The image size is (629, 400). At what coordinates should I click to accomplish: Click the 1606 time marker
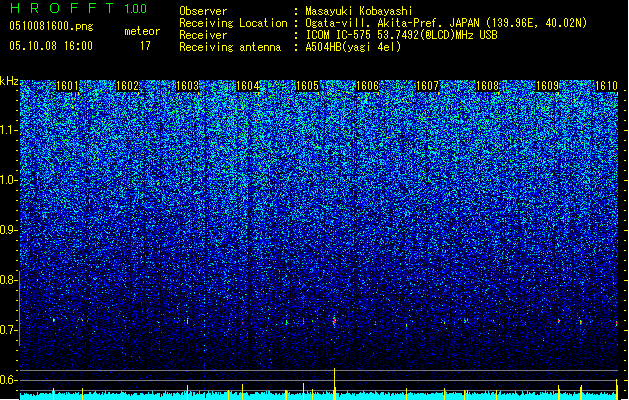tap(367, 86)
